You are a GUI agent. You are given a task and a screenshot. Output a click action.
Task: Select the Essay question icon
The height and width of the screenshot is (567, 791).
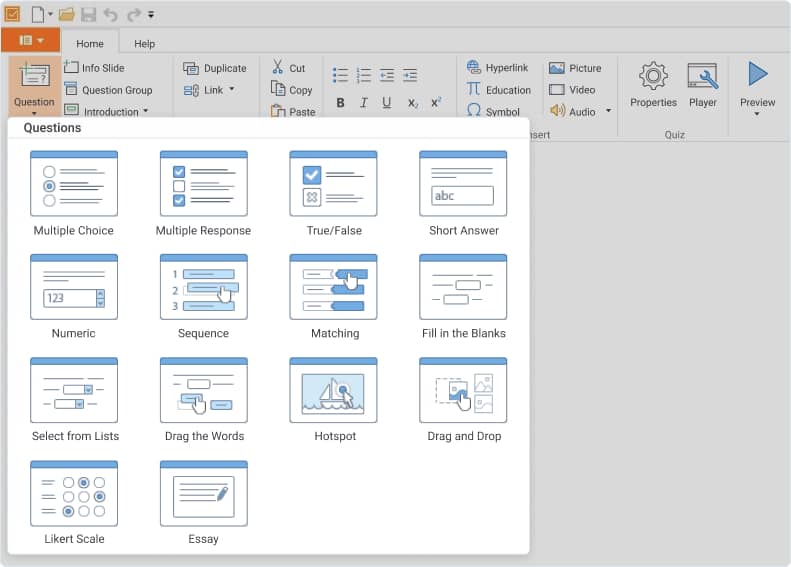pyautogui.click(x=203, y=494)
